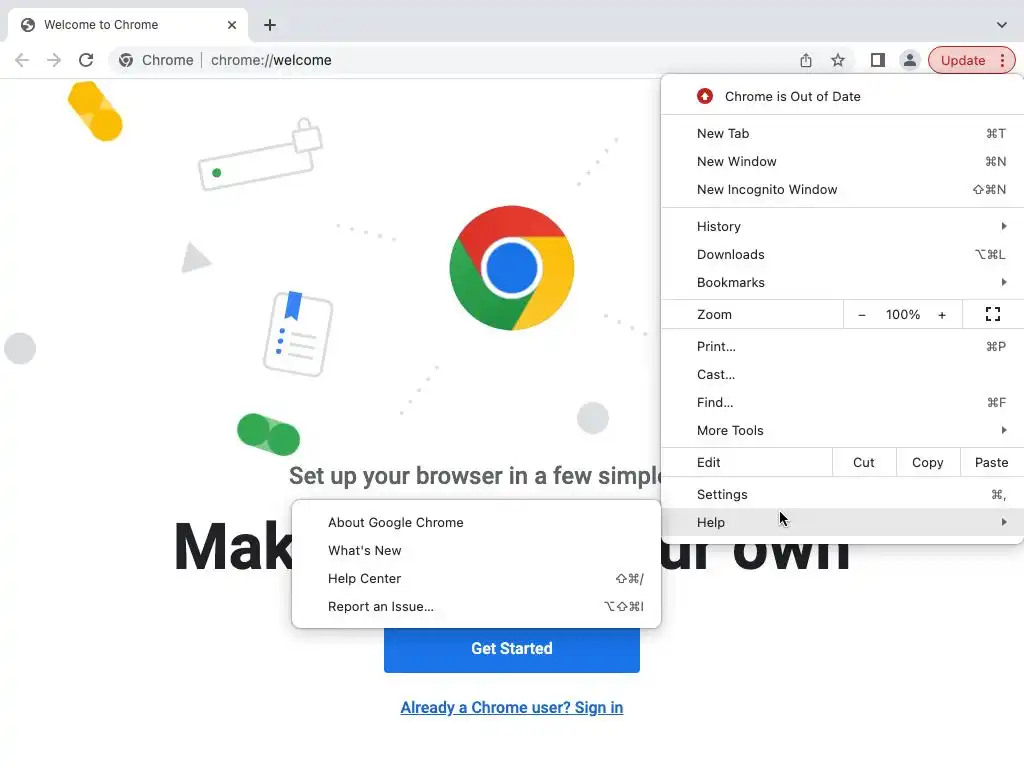Viewport: 1024px width, 768px height.
Task: Click Already a Chrome user? Sign in link
Action: point(511,707)
